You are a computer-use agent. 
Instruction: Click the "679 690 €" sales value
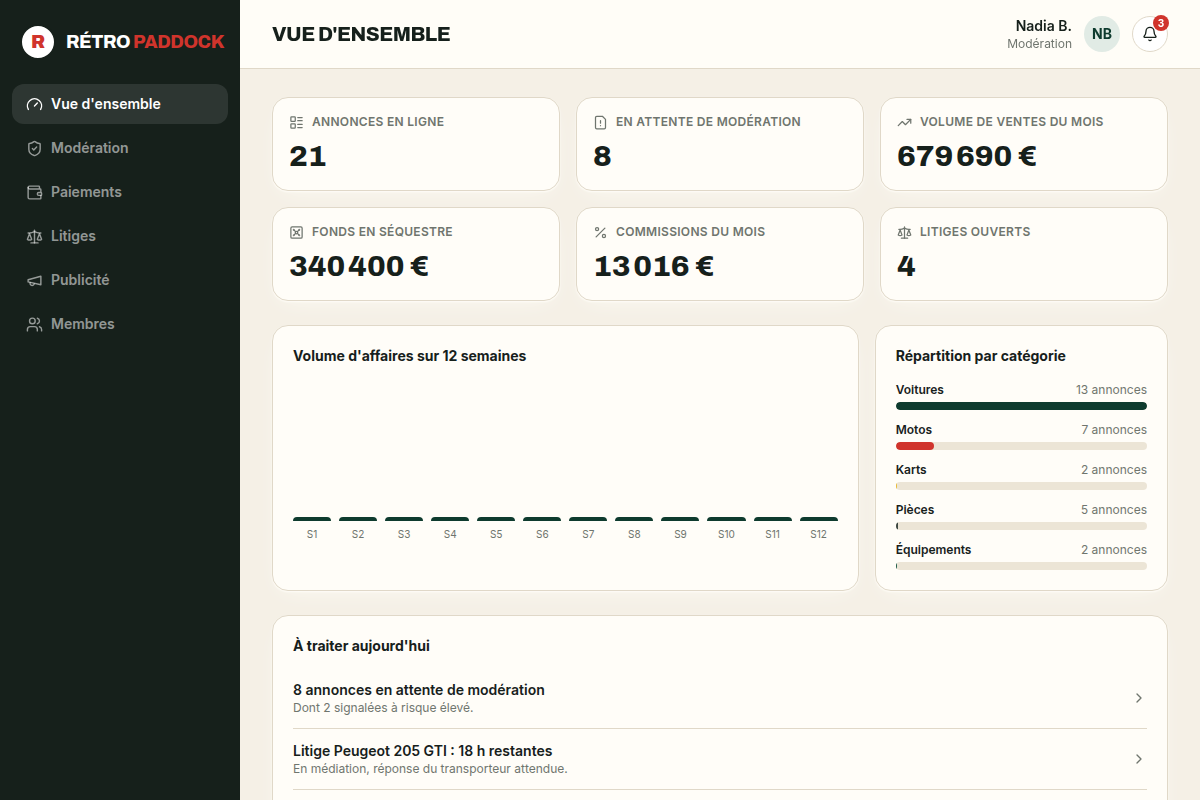967,156
